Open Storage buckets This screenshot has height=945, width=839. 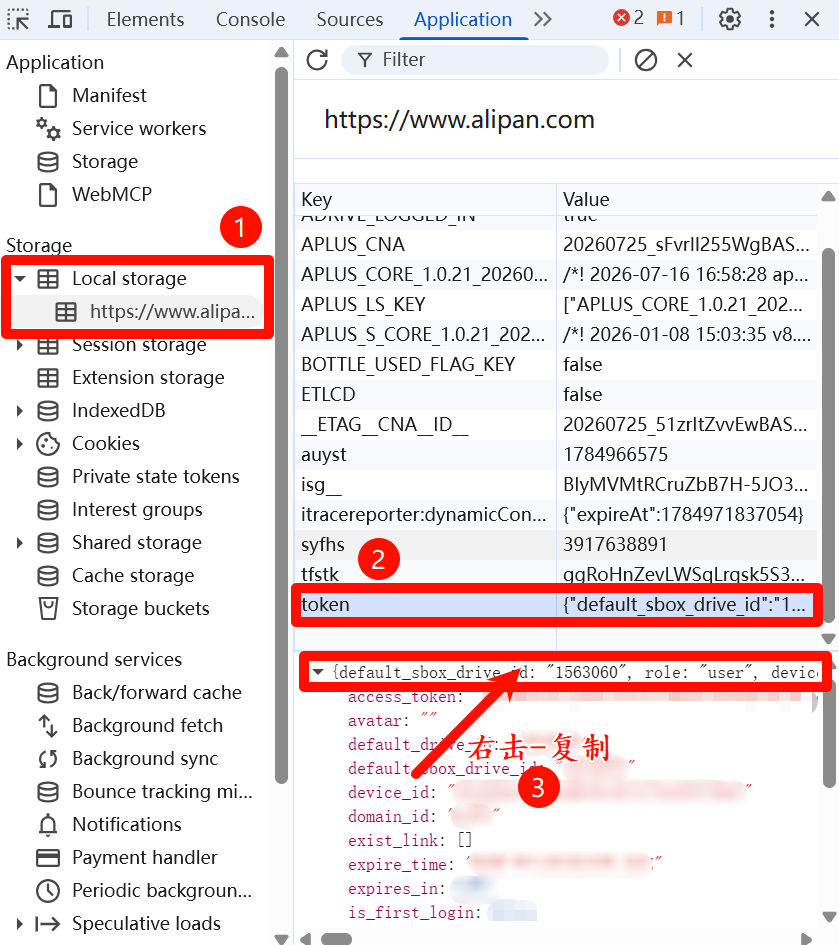(x=140, y=608)
